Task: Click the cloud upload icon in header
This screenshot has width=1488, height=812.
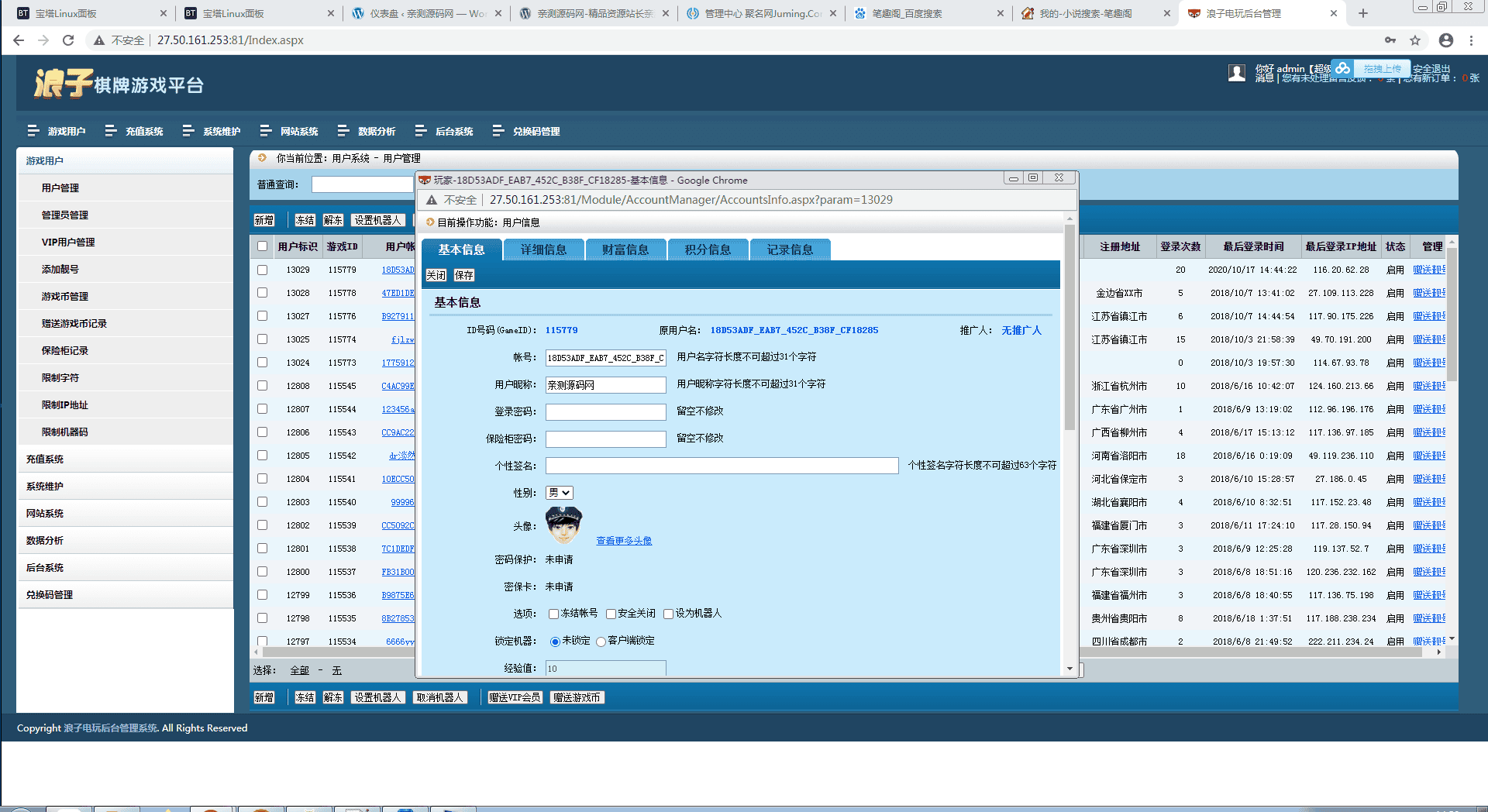Action: coord(1343,68)
